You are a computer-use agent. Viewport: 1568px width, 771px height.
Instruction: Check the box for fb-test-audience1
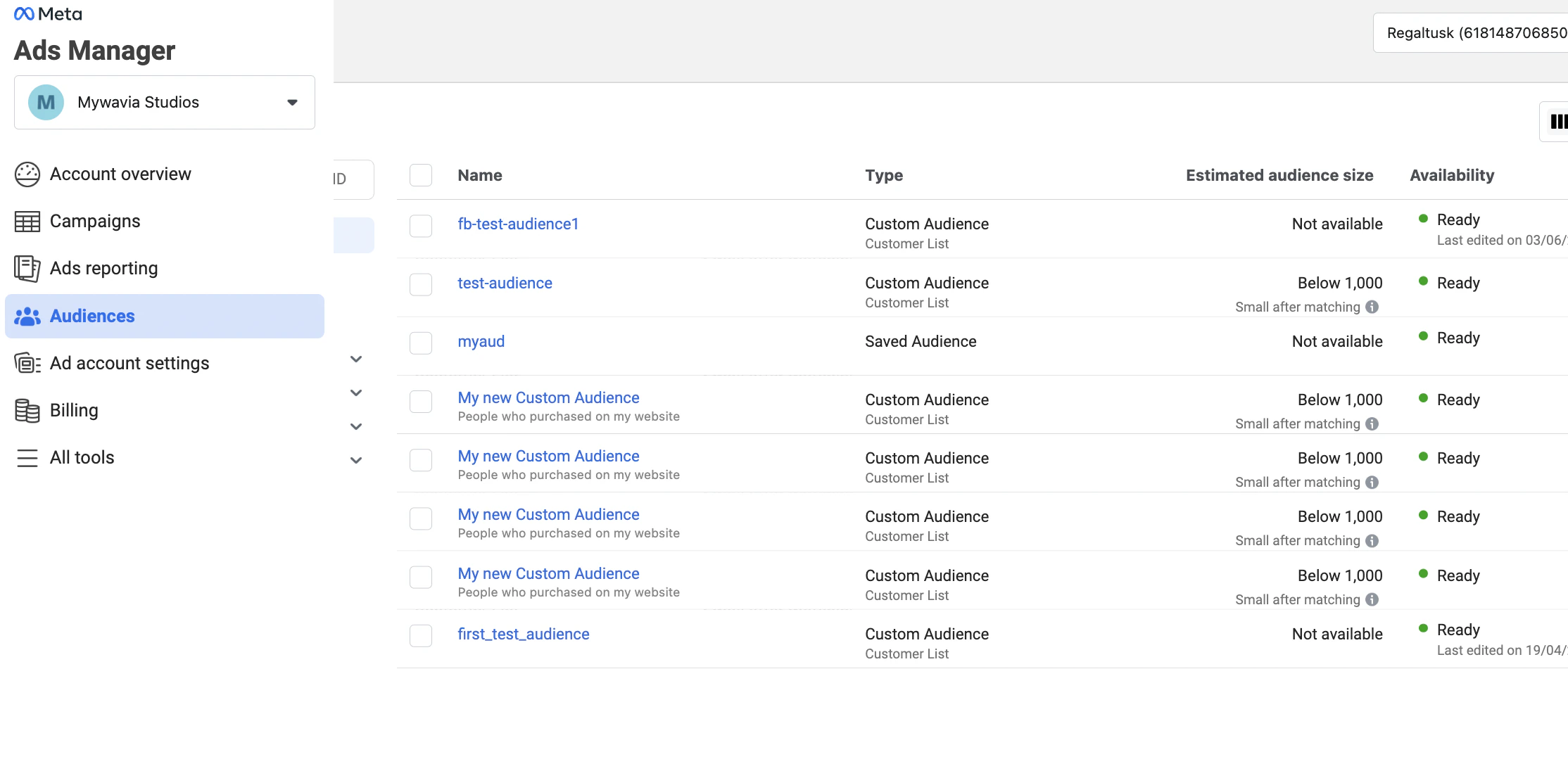421,226
